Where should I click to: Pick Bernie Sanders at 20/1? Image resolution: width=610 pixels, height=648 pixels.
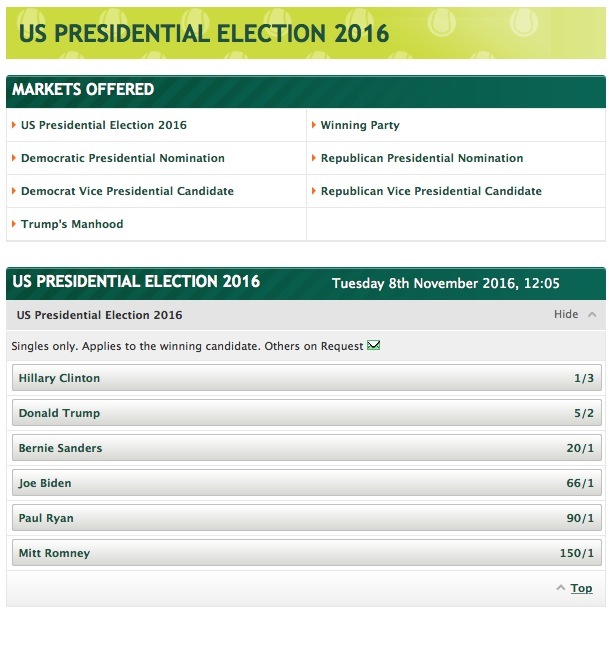click(306, 448)
